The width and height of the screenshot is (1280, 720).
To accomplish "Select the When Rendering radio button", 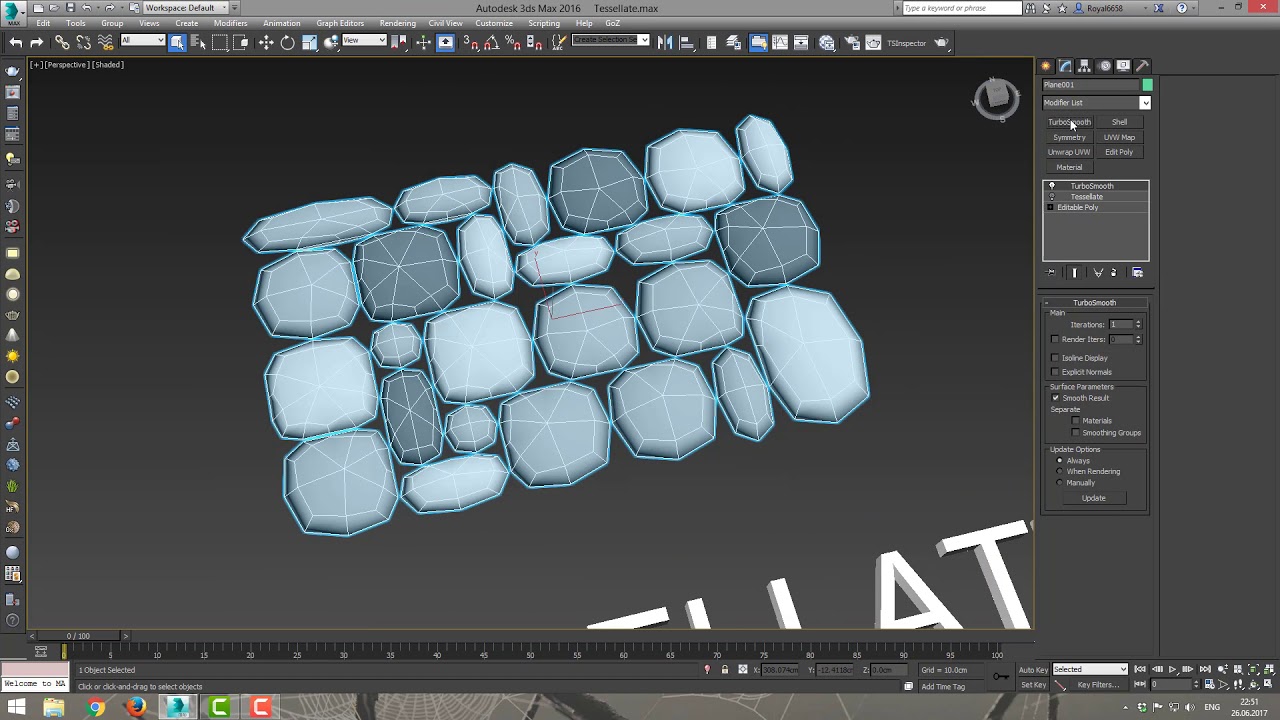I will click(x=1060, y=472).
